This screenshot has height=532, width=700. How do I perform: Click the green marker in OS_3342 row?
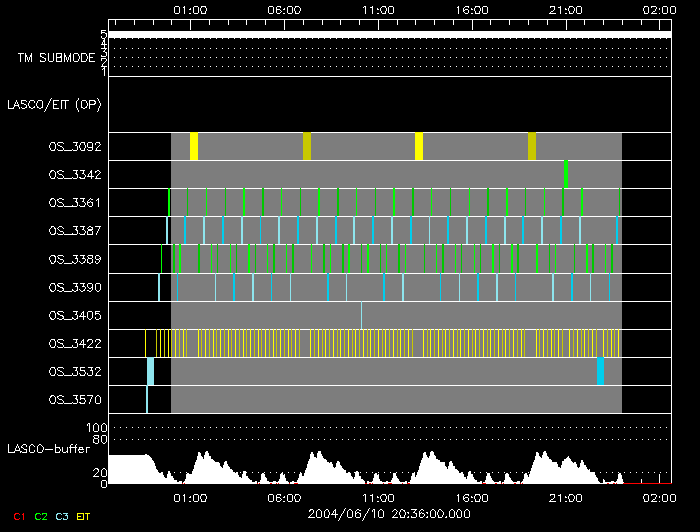click(x=566, y=173)
